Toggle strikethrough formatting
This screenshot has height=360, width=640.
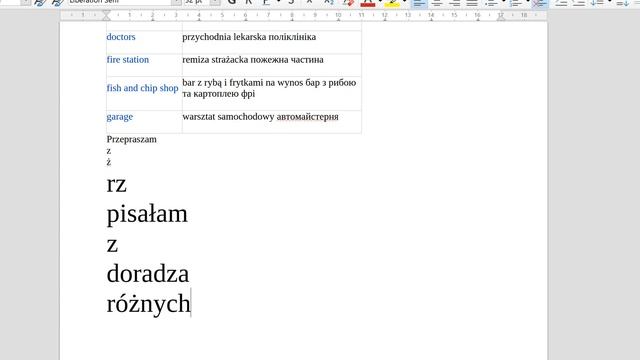point(291,2)
